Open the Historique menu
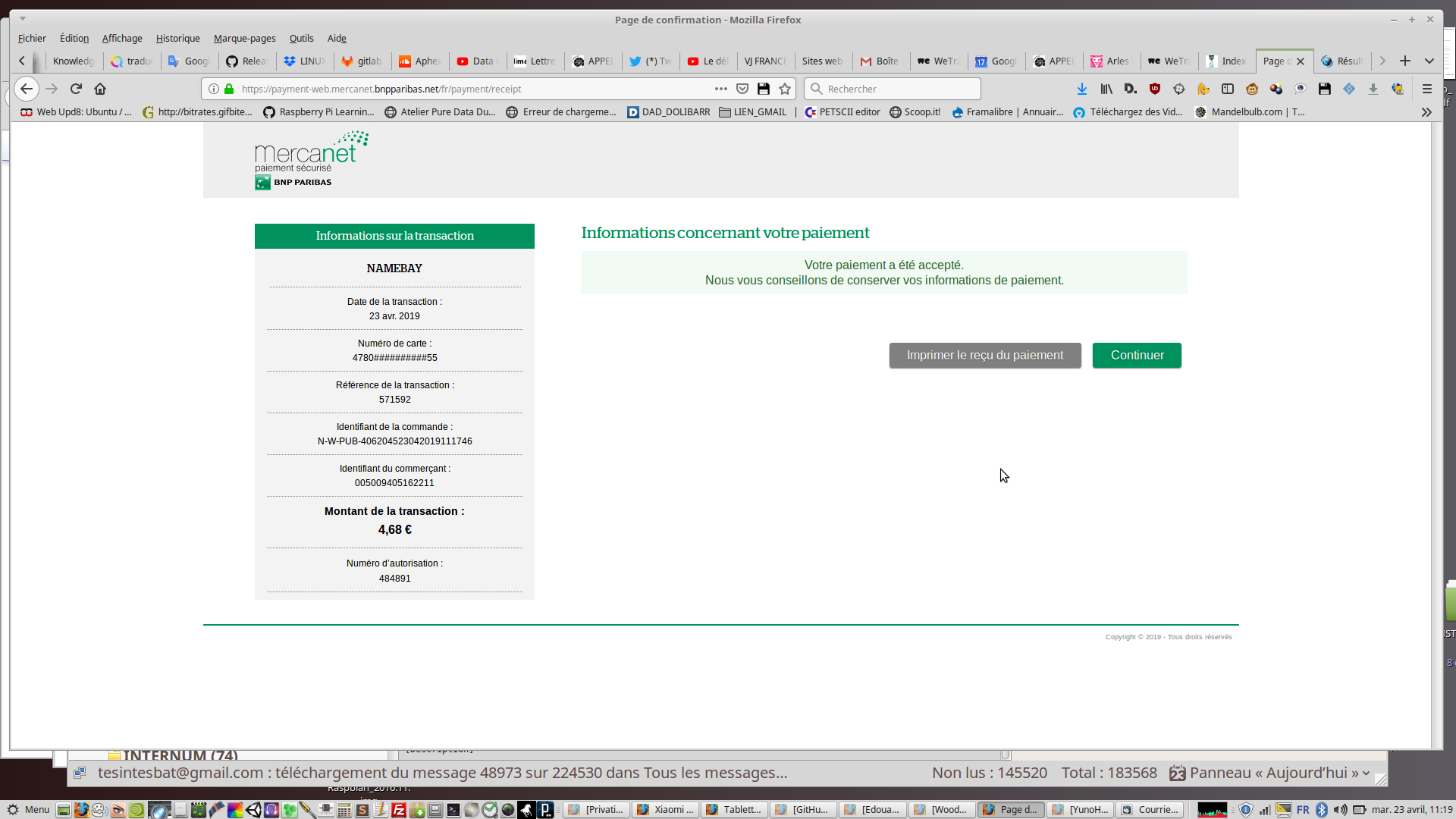Viewport: 1456px width, 819px height. (177, 38)
